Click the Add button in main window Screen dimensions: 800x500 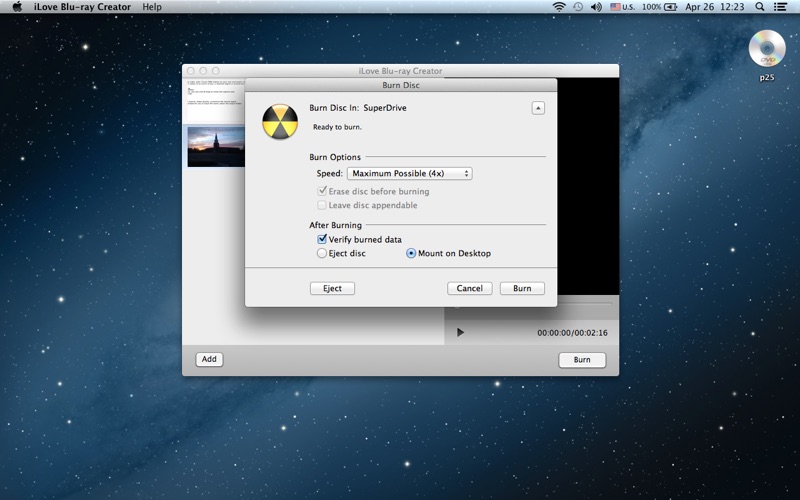click(x=209, y=359)
